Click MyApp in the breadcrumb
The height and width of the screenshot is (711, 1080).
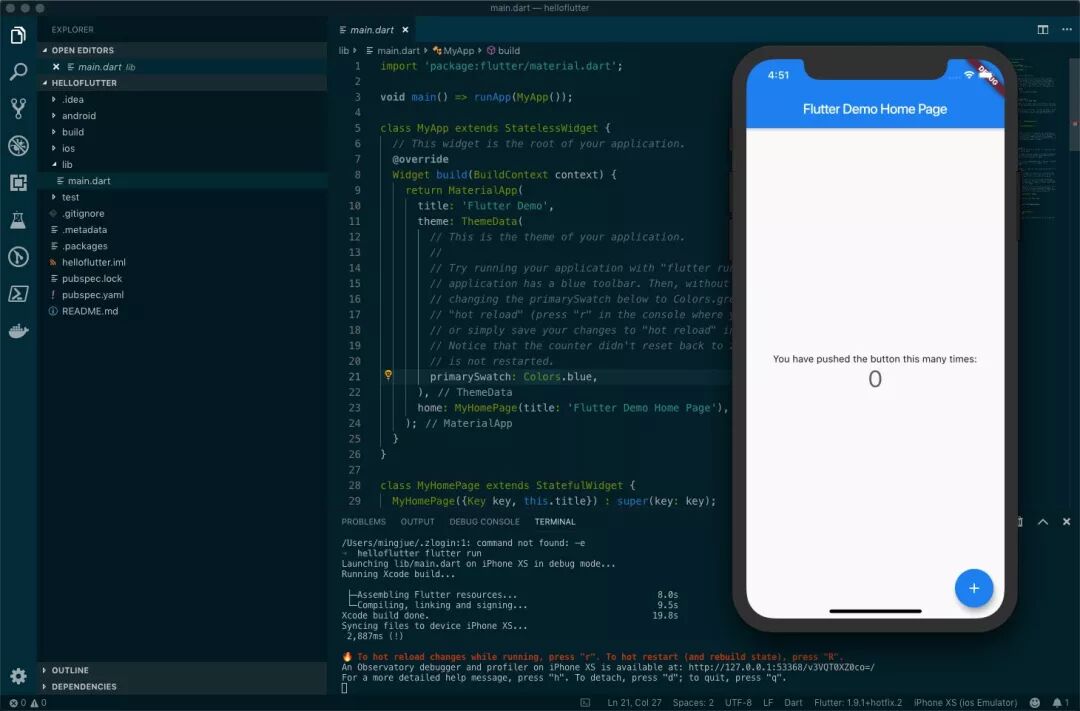(454, 50)
